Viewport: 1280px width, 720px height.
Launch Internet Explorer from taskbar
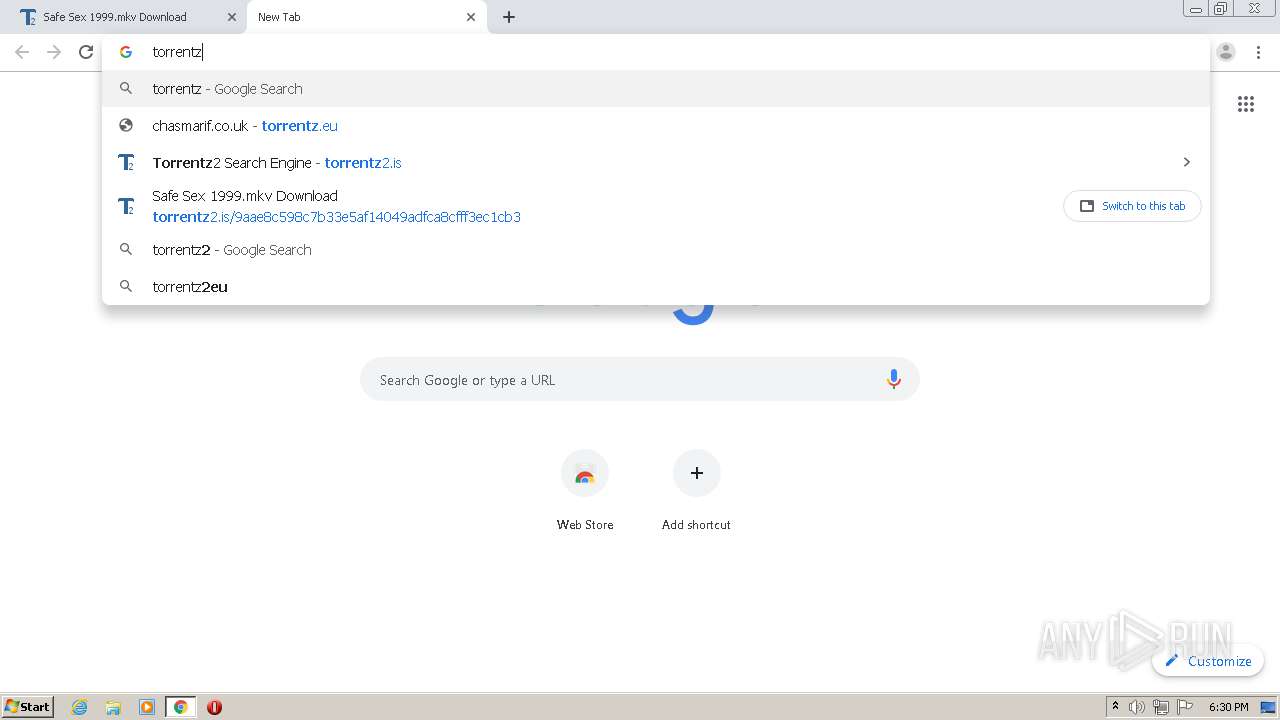[80, 707]
